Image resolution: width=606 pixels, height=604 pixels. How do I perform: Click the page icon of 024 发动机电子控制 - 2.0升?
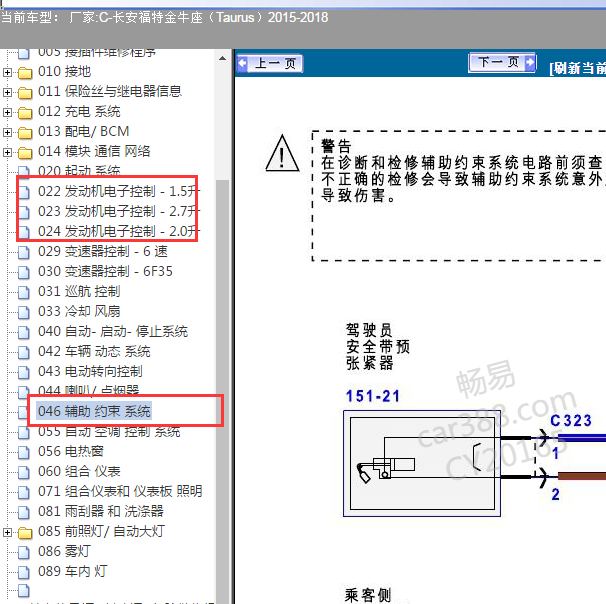(x=24, y=232)
